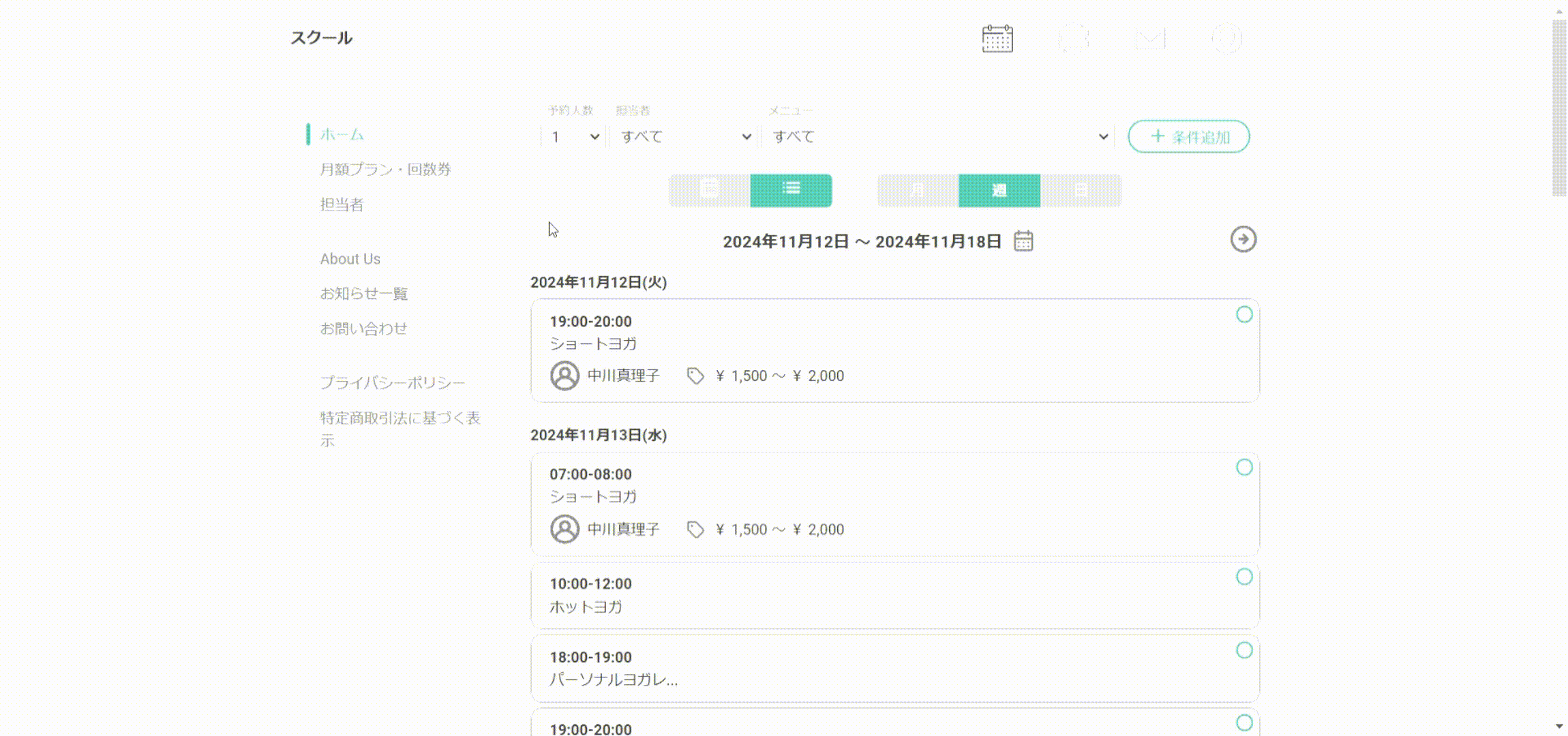The height and width of the screenshot is (736, 1568).
Task: Click price ¥1,500～¥2,000 on Nov 12 card
Action: tap(779, 376)
